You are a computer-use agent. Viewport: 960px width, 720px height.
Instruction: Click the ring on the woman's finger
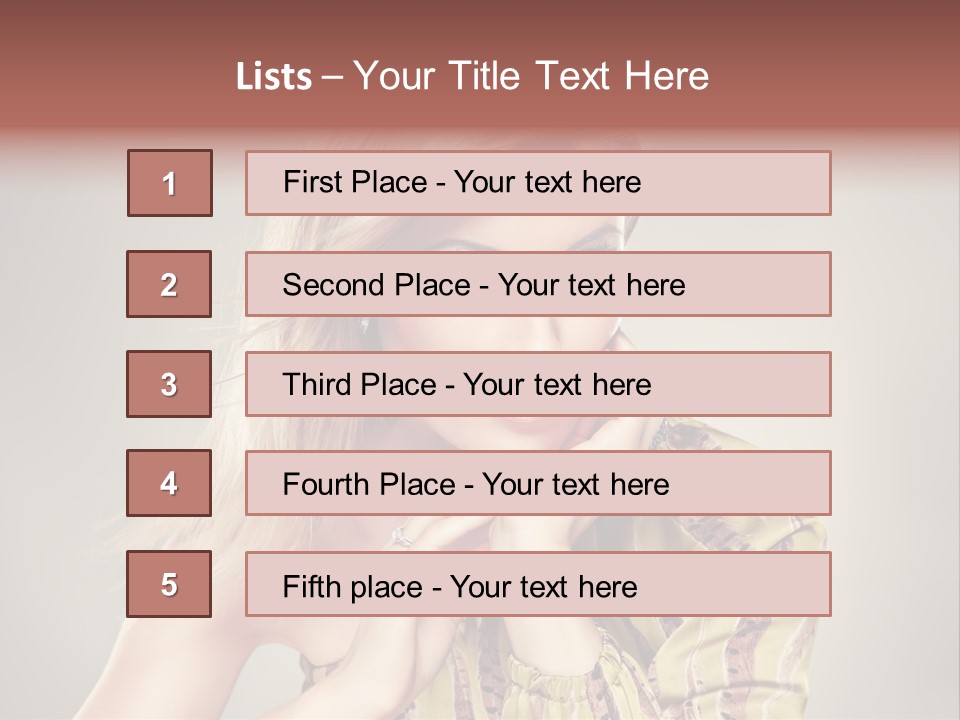tap(402, 536)
